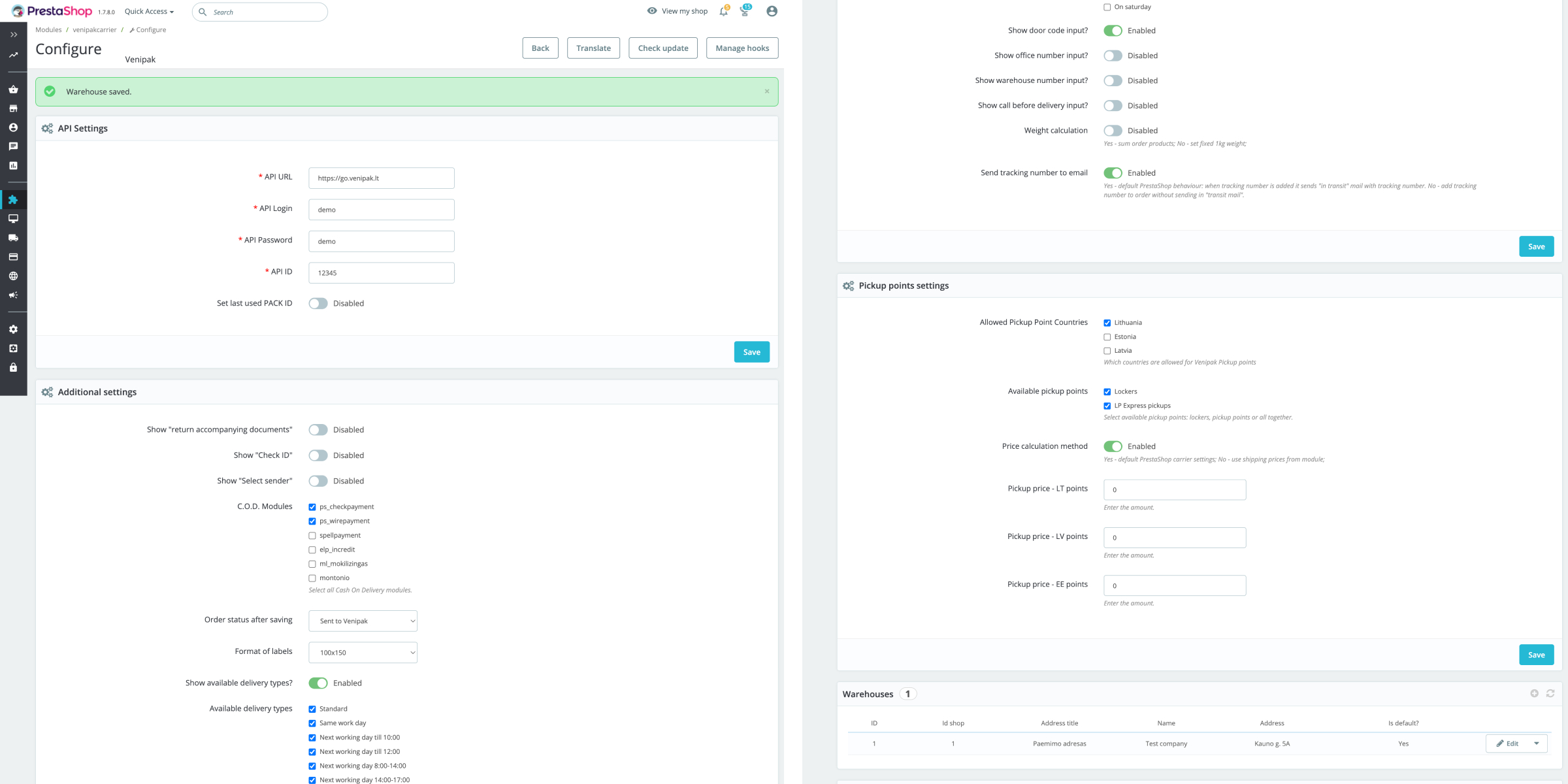Image resolution: width=1568 pixels, height=784 pixels.
Task: Open Orders via the shopping basket icon
Action: 13,90
